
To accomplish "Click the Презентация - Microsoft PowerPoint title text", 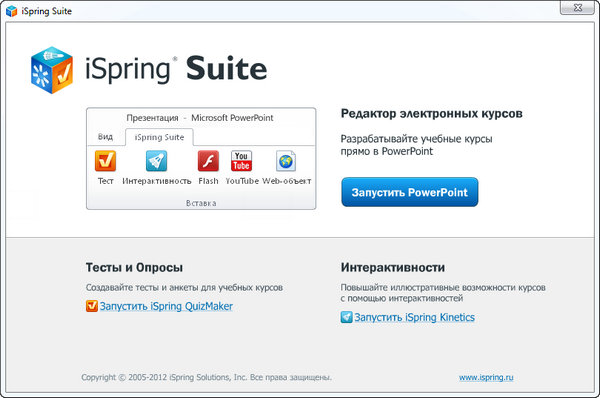I will (200, 118).
